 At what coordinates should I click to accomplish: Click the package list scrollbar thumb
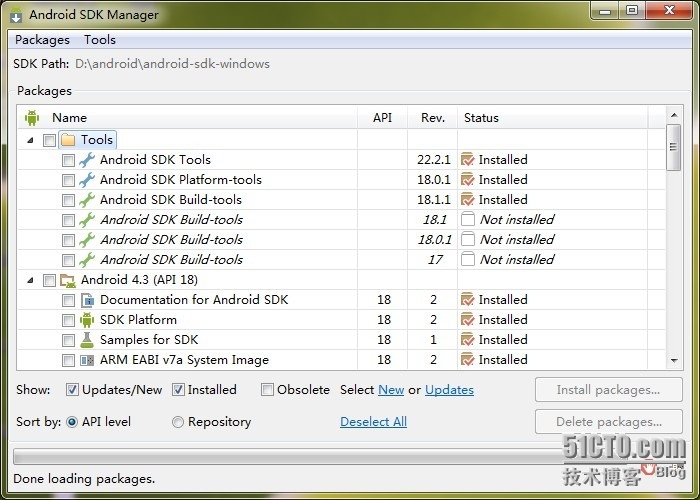(x=674, y=147)
